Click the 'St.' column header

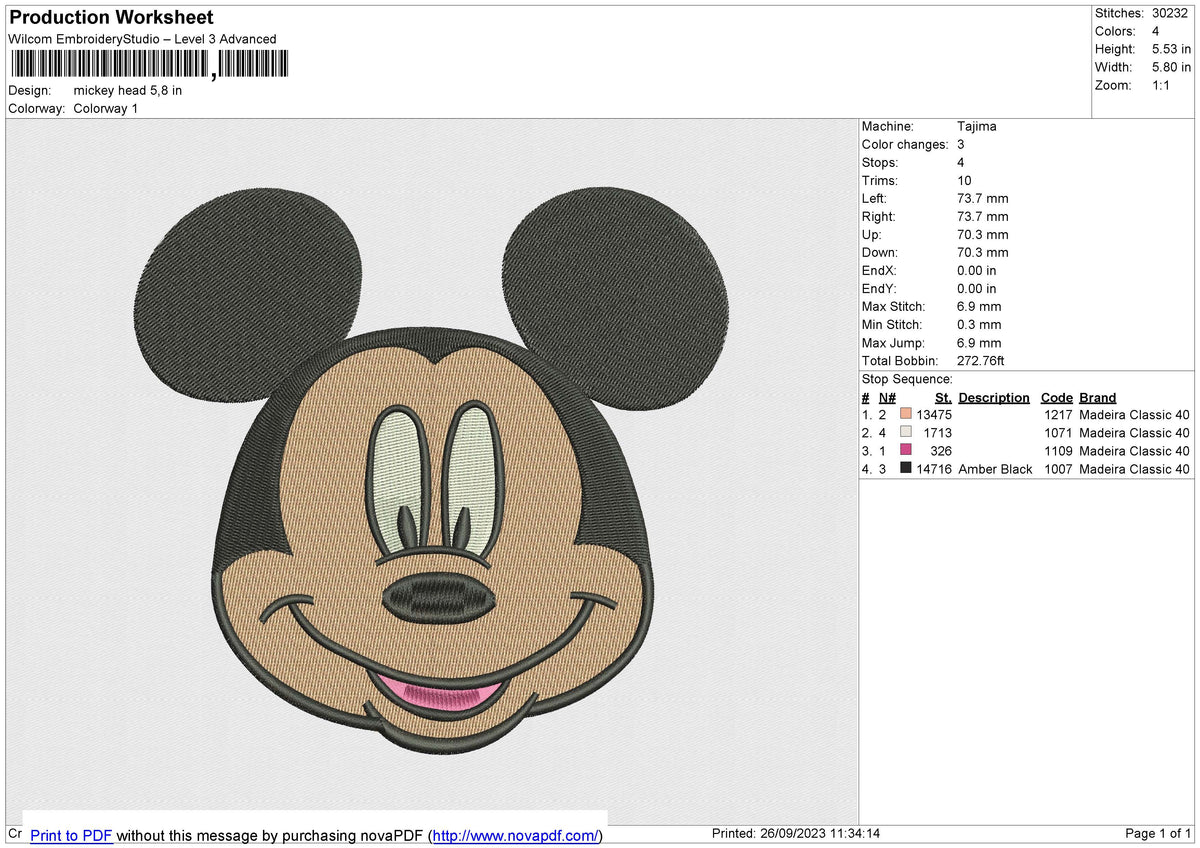[943, 397]
